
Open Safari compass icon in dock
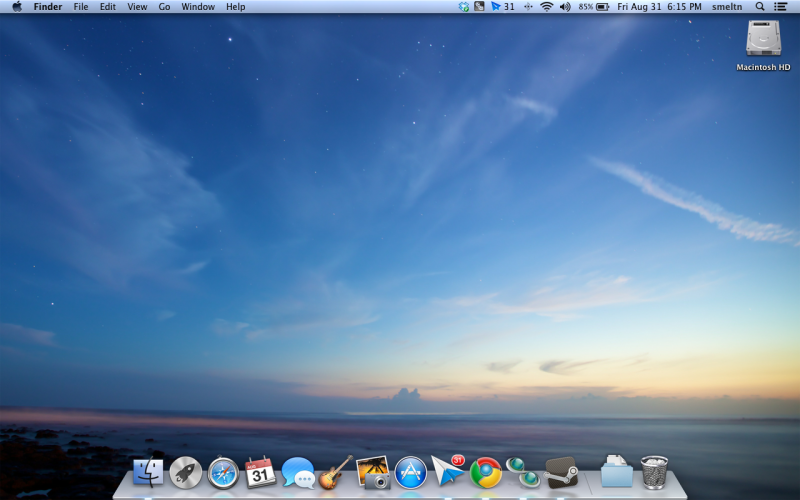pyautogui.click(x=223, y=472)
